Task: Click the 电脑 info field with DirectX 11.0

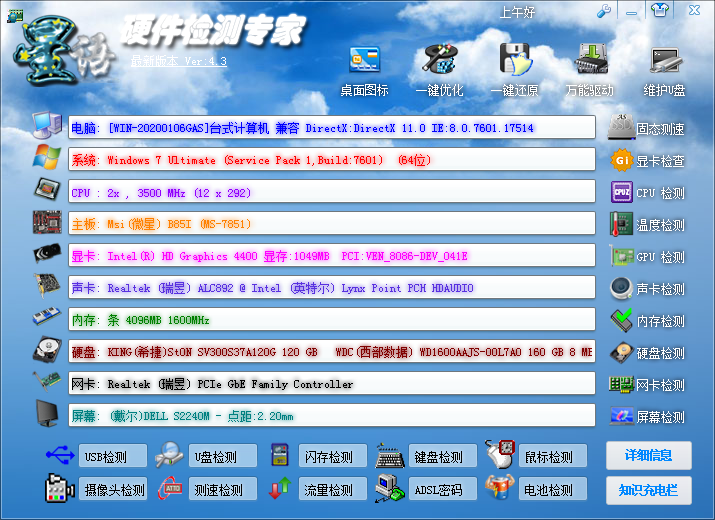Action: 332,127
